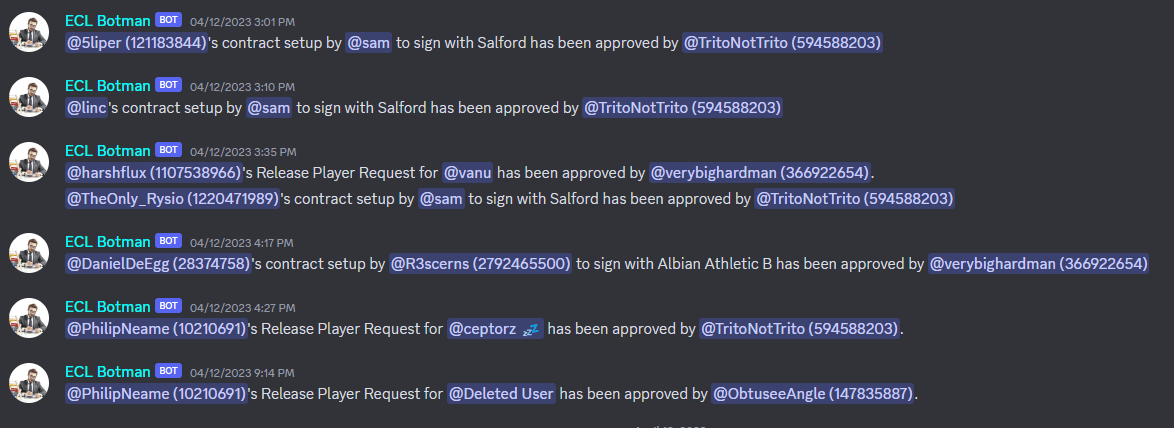Select the @Deleted User mention
1174x428 pixels.
tap(501, 394)
